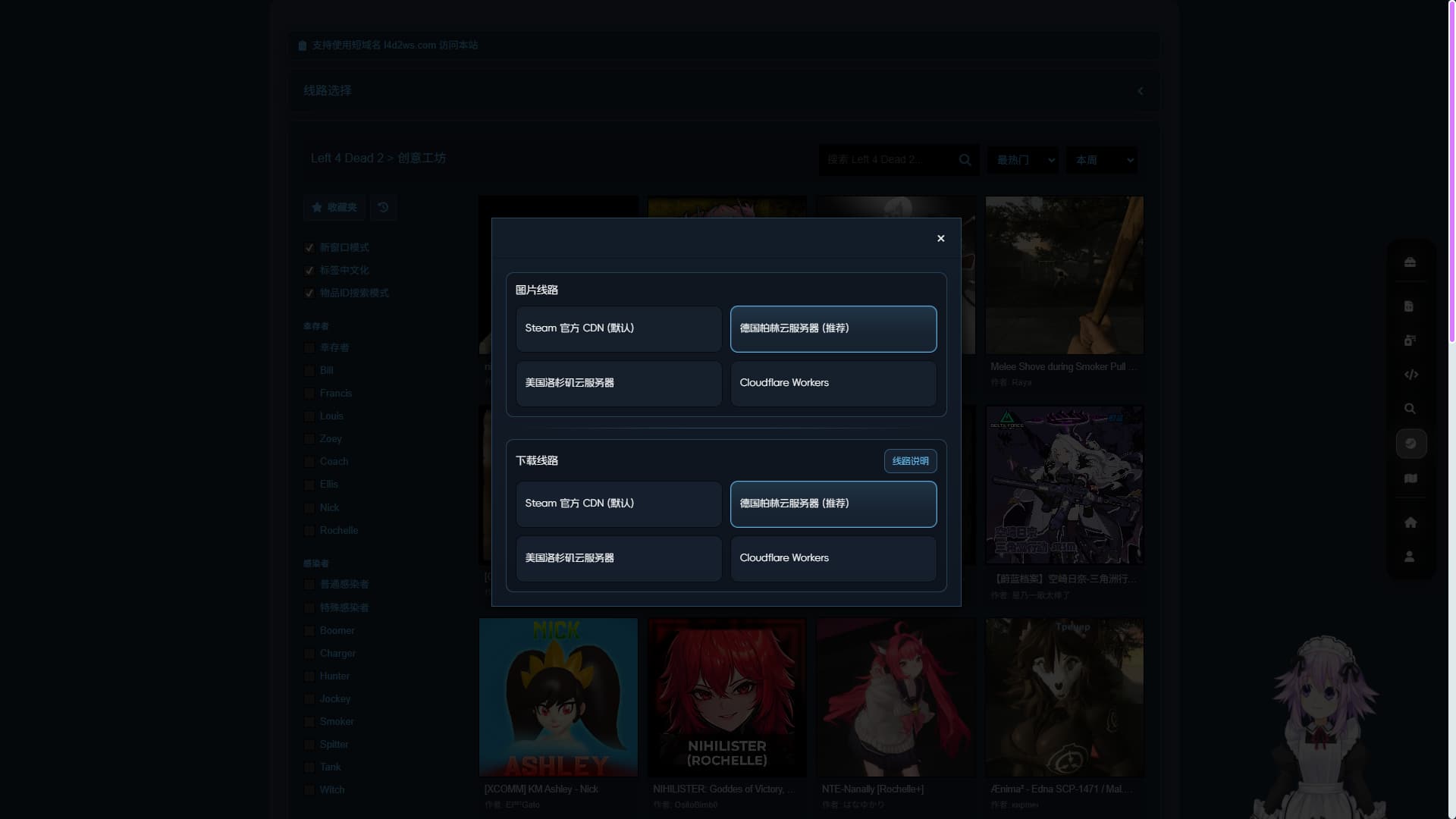Close the route selection dialog

(x=940, y=238)
